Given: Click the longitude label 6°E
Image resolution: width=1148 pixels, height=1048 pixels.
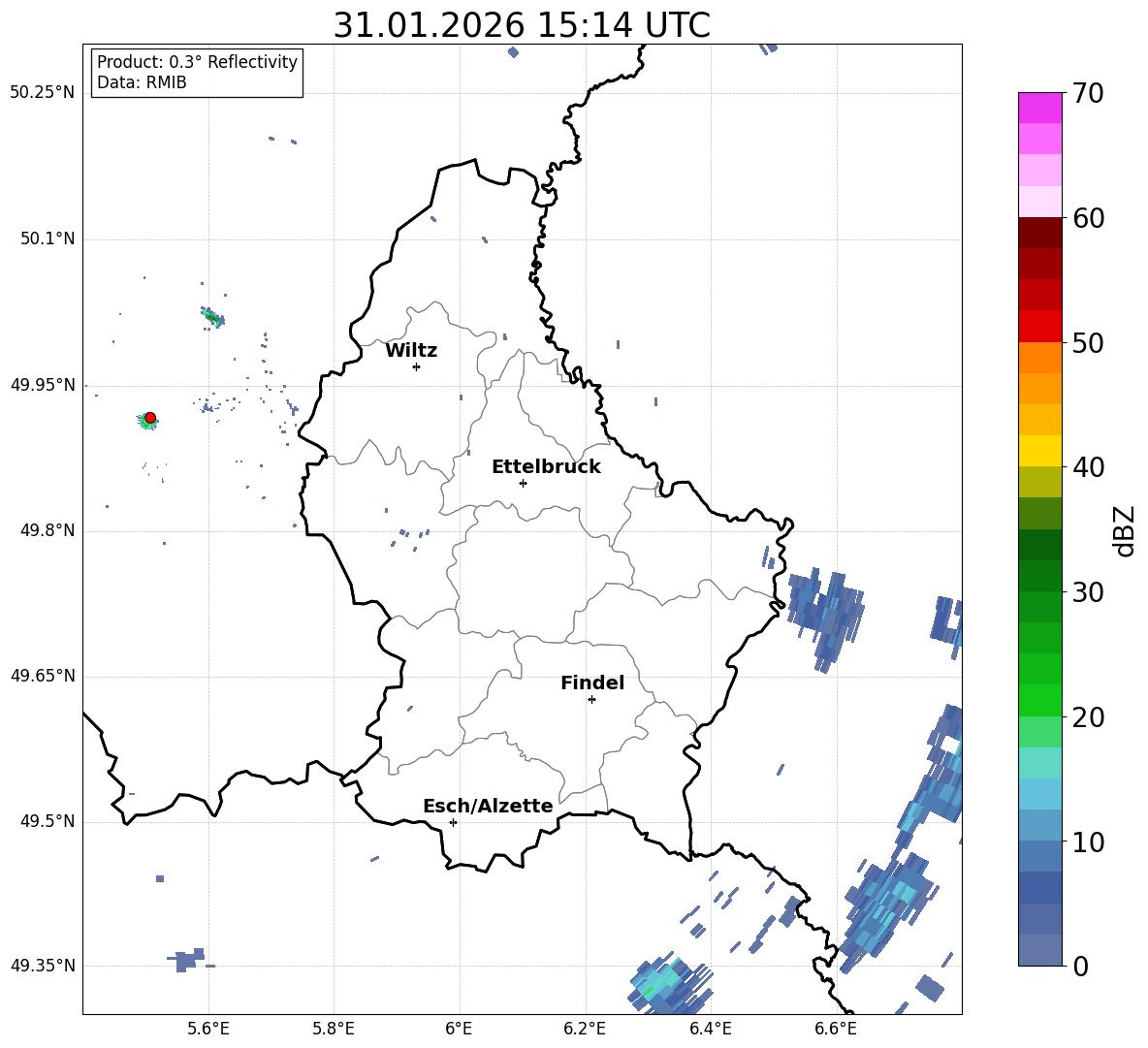Looking at the screenshot, I should coord(459,1029).
